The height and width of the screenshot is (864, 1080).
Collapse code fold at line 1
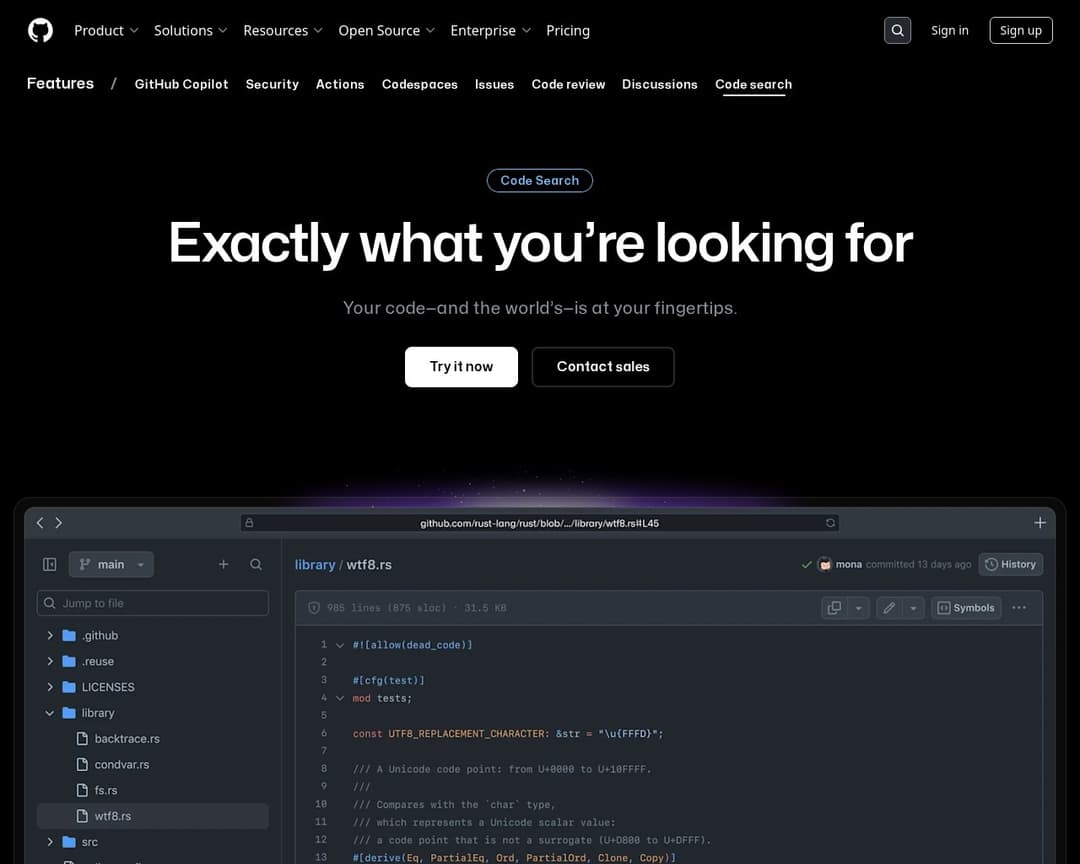(x=340, y=646)
